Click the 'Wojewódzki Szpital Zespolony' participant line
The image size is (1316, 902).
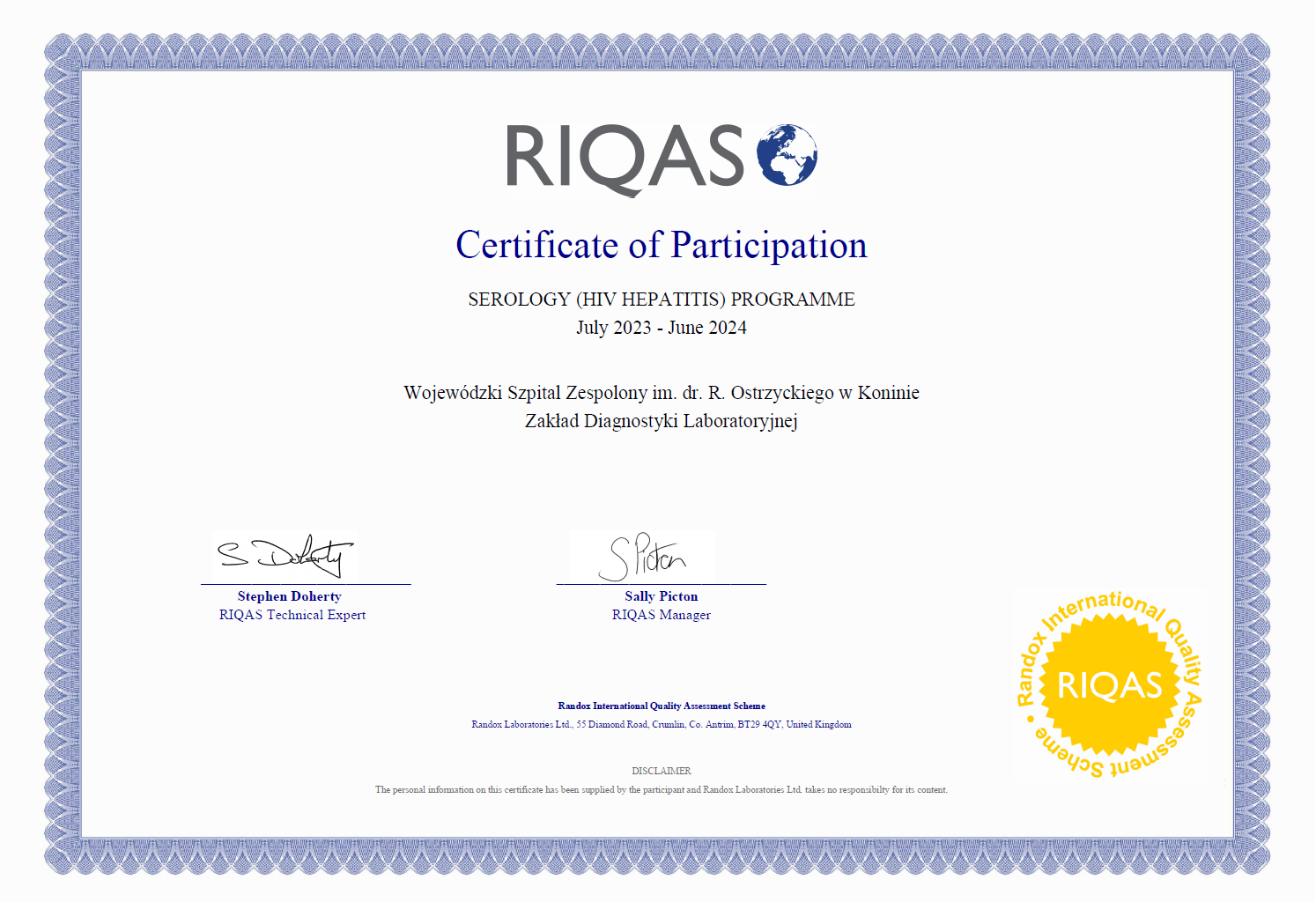pos(662,393)
